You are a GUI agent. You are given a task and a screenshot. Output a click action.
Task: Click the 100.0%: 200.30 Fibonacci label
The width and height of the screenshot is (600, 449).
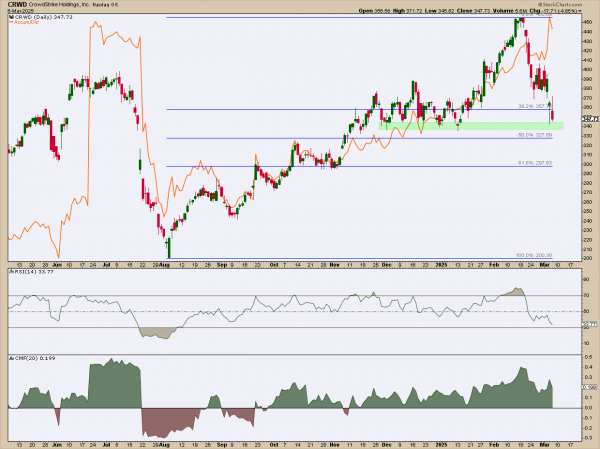click(x=534, y=255)
